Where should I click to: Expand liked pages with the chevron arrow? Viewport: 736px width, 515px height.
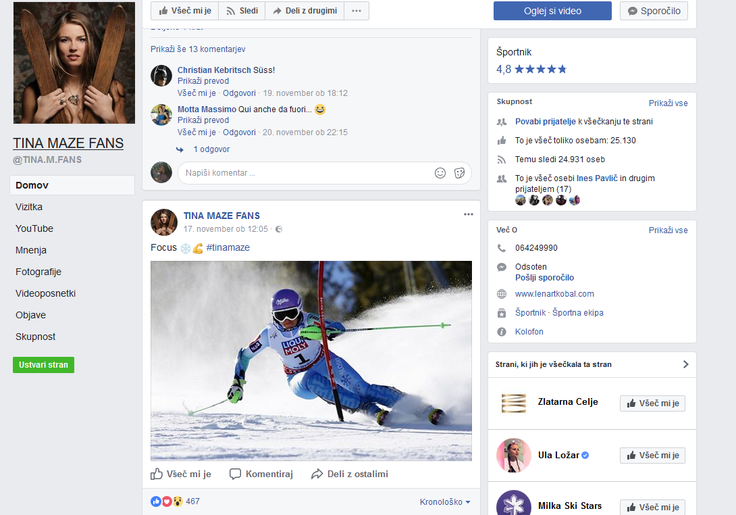point(686,364)
